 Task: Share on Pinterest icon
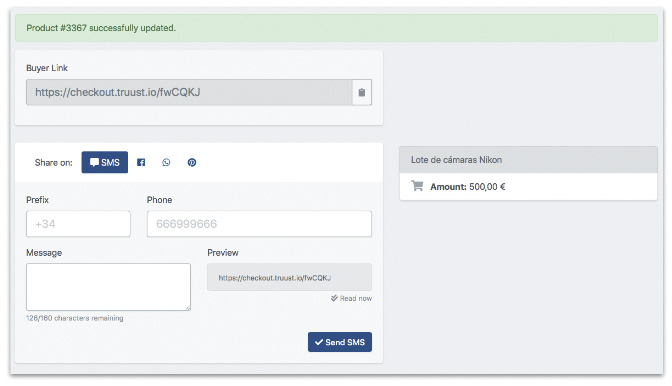192,162
